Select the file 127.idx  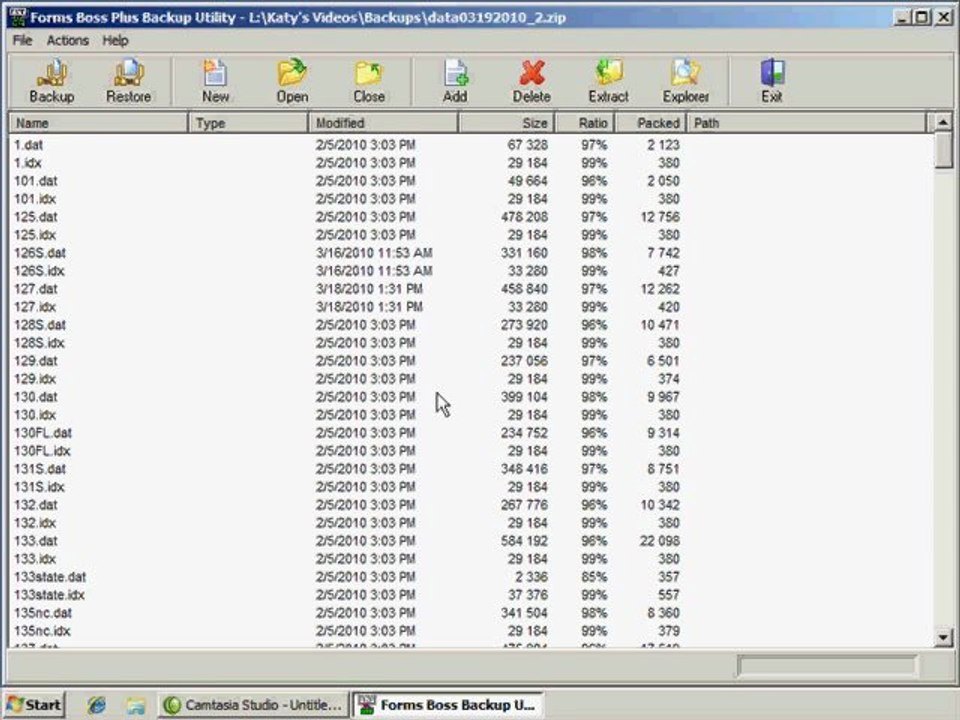(x=35, y=307)
